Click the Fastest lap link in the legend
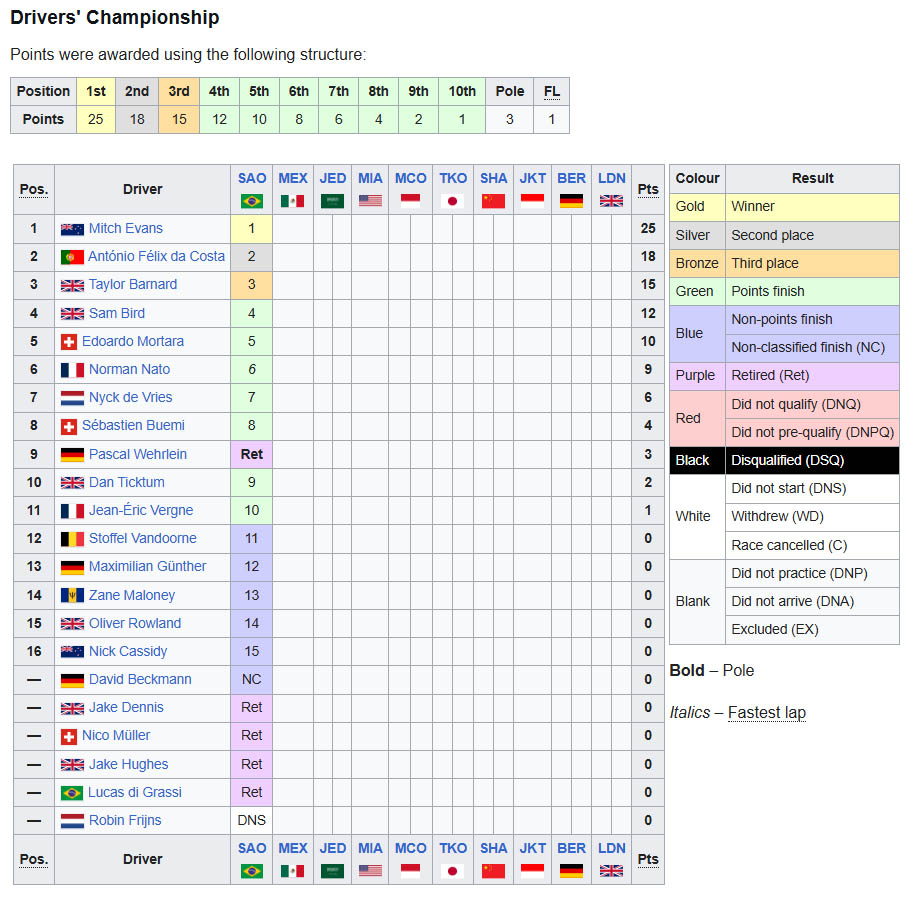Screen dimensions: 921x902 [x=767, y=712]
